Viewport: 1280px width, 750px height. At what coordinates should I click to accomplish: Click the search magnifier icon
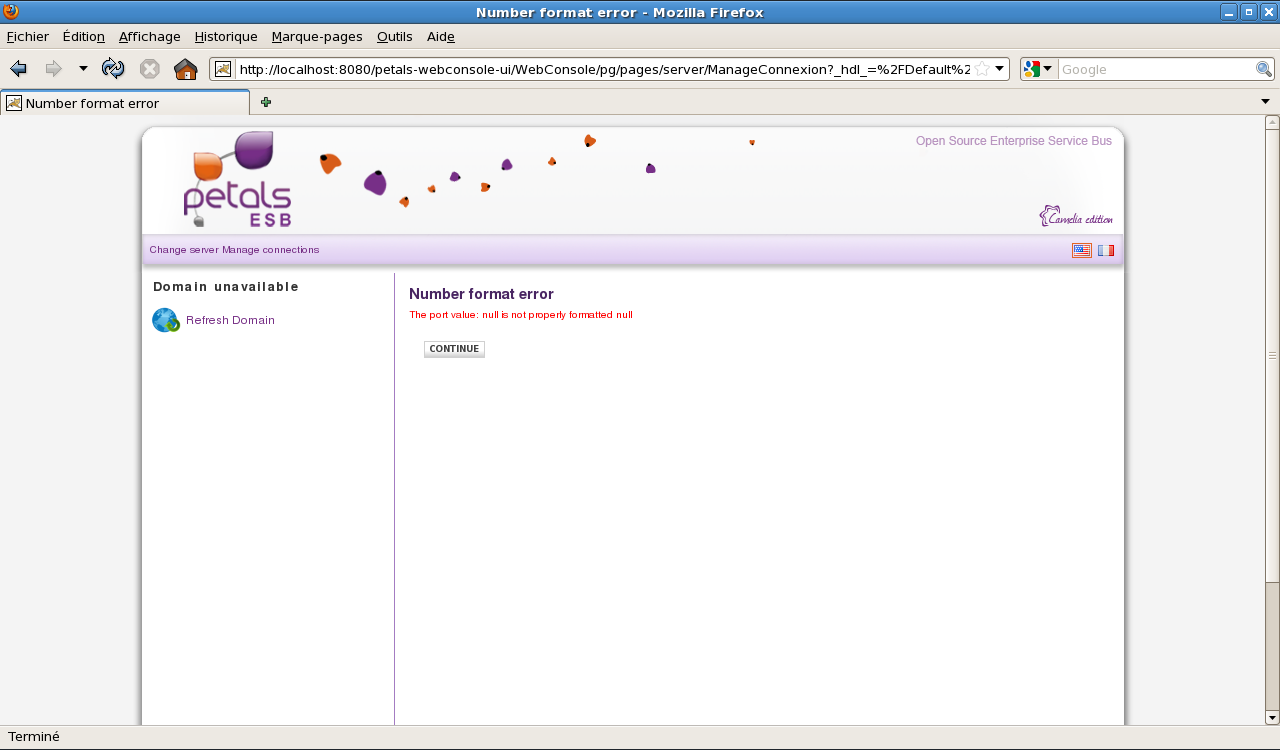(1264, 69)
